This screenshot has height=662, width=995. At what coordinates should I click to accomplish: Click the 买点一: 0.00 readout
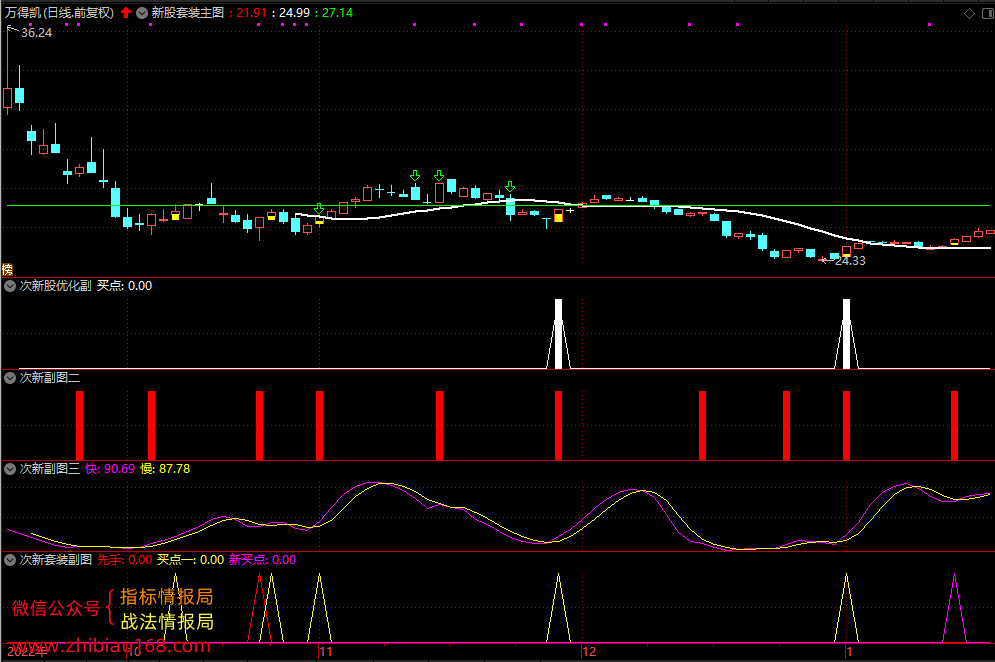pyautogui.click(x=190, y=560)
